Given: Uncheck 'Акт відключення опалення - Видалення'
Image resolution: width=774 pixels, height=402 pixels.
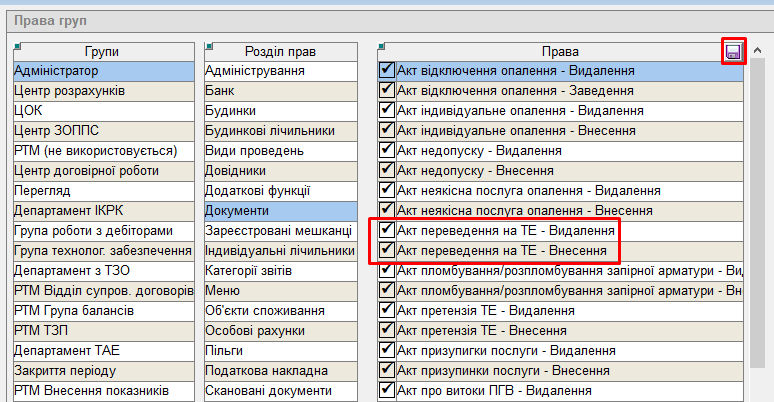Looking at the screenshot, I should coord(387,71).
